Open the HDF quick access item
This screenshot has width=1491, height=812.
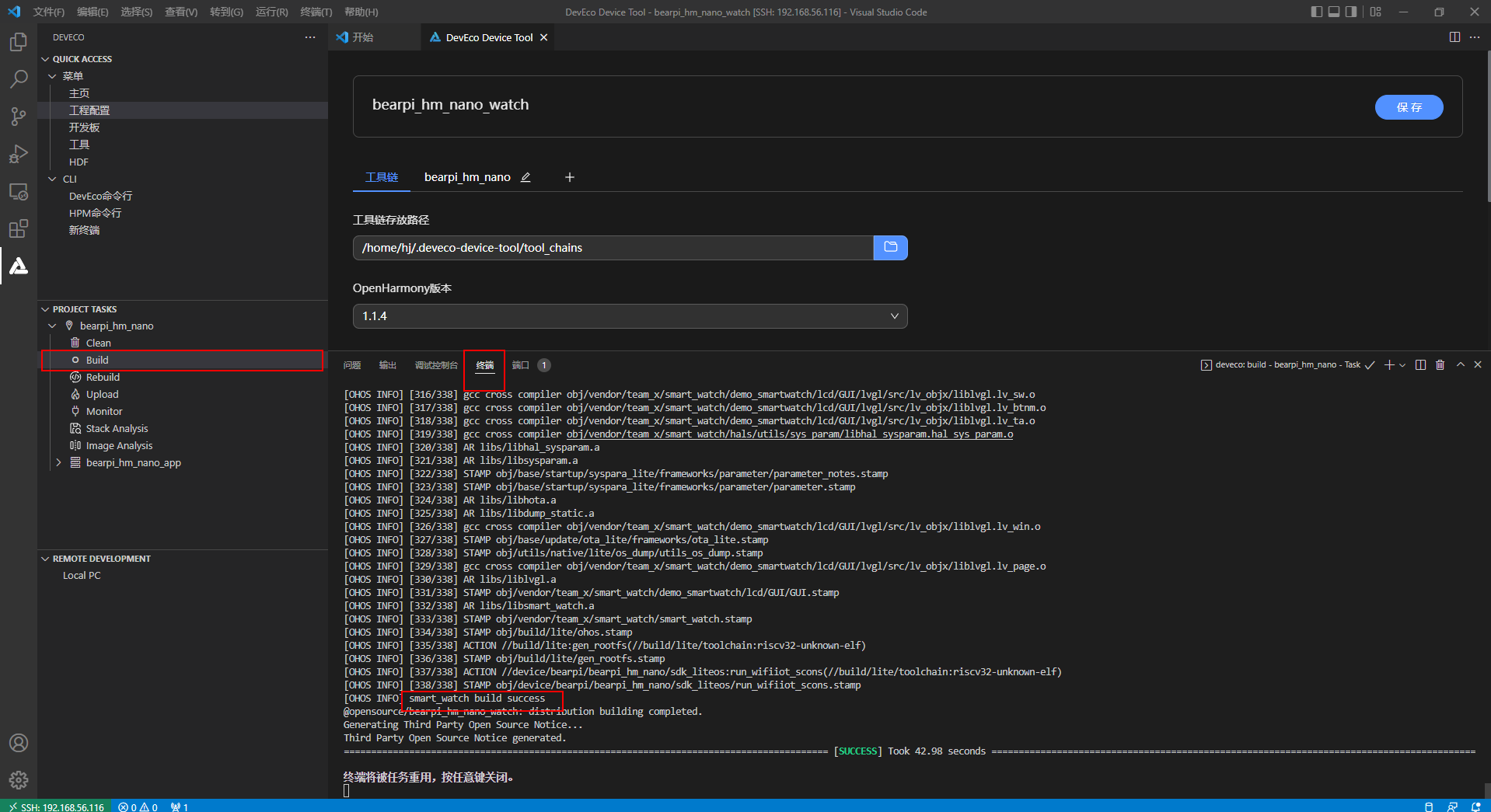(183, 162)
